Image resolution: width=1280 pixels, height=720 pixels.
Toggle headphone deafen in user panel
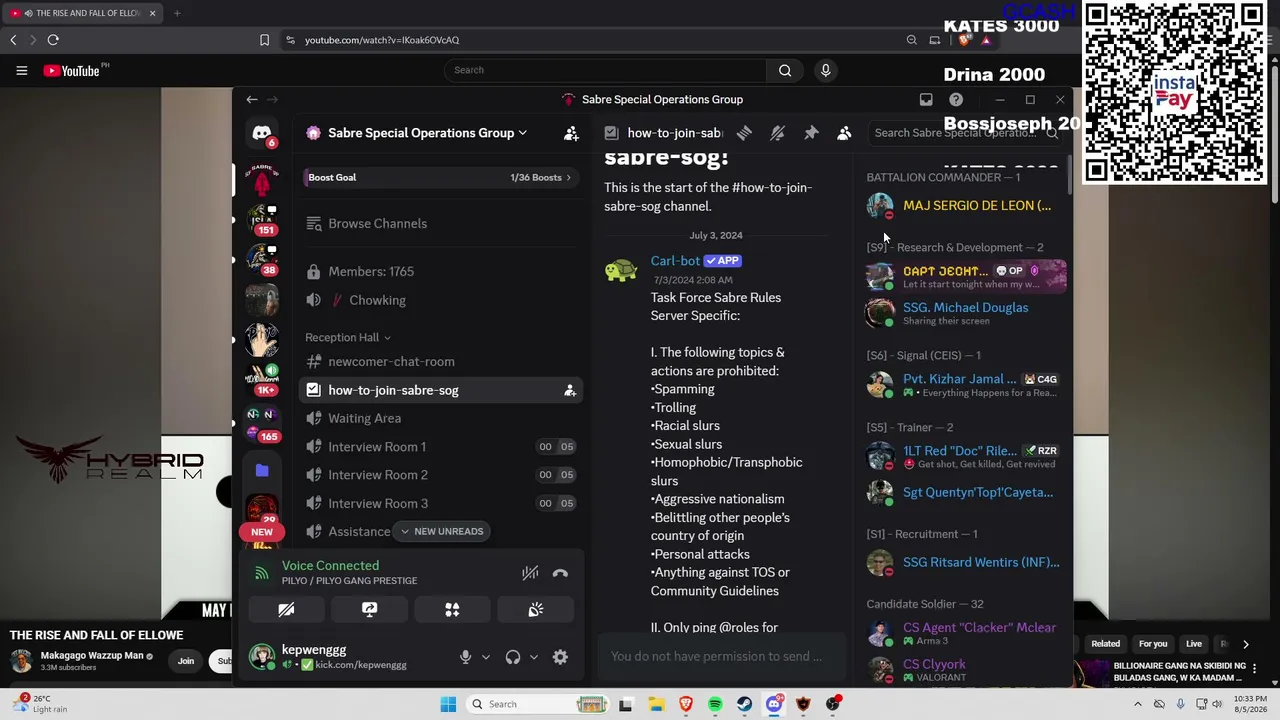[513, 657]
